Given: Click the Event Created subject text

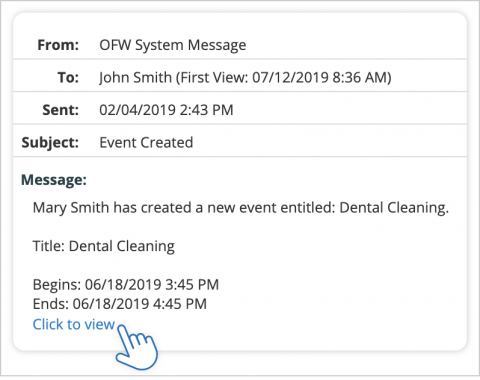Looking at the screenshot, I should pos(146,143).
